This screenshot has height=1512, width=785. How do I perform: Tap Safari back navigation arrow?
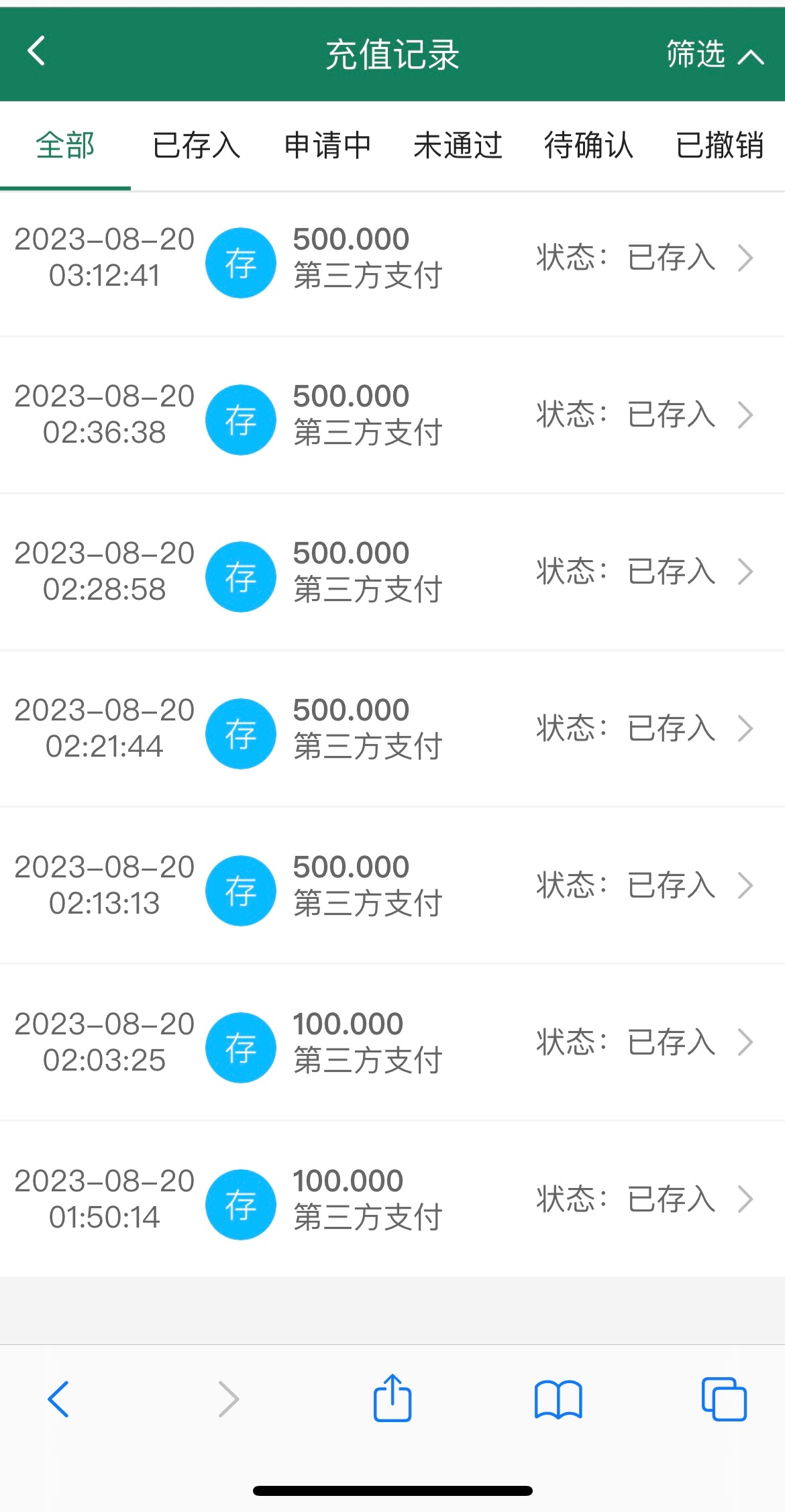point(58,1399)
